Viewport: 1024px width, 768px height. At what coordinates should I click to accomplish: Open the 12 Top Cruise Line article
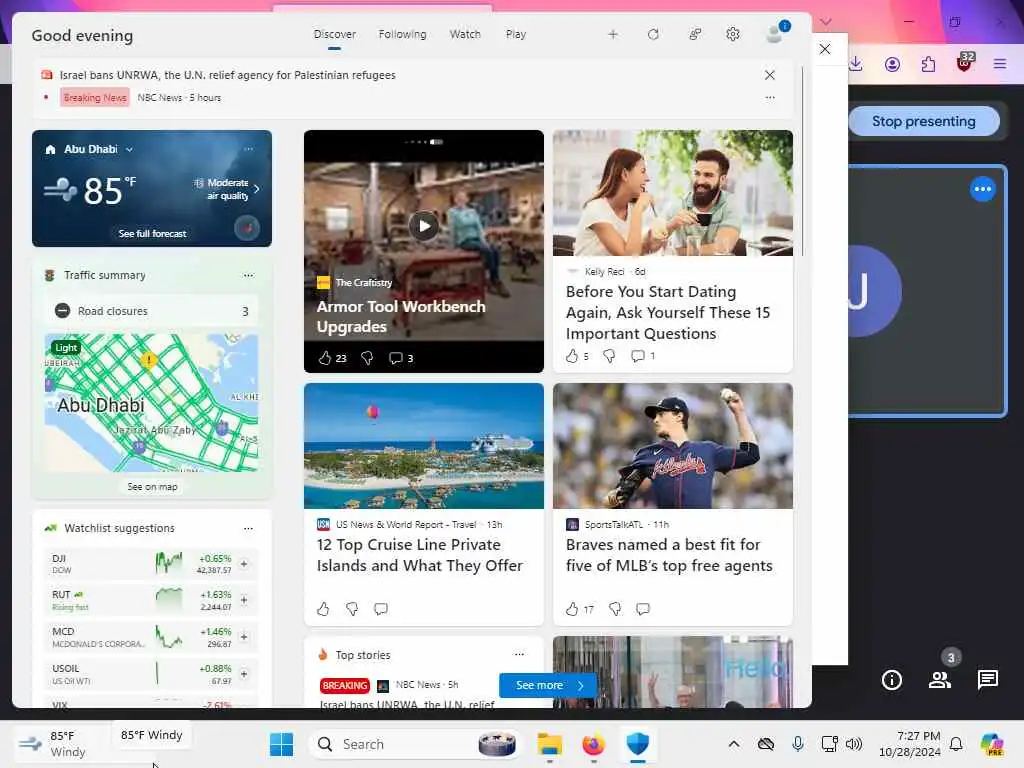coord(420,554)
